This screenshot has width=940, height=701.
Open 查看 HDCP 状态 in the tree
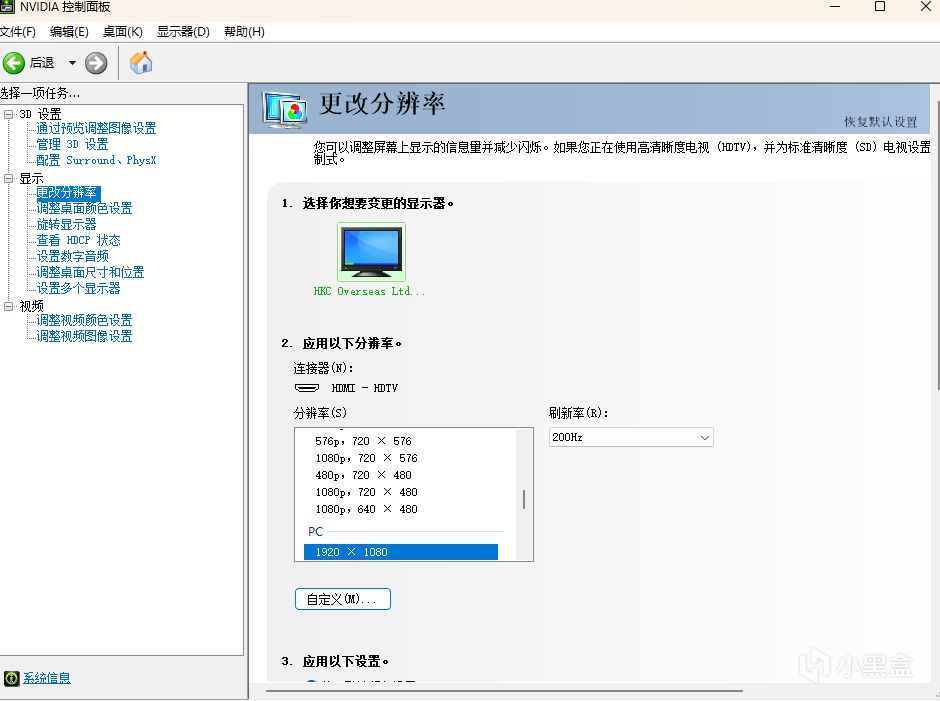click(x=78, y=240)
